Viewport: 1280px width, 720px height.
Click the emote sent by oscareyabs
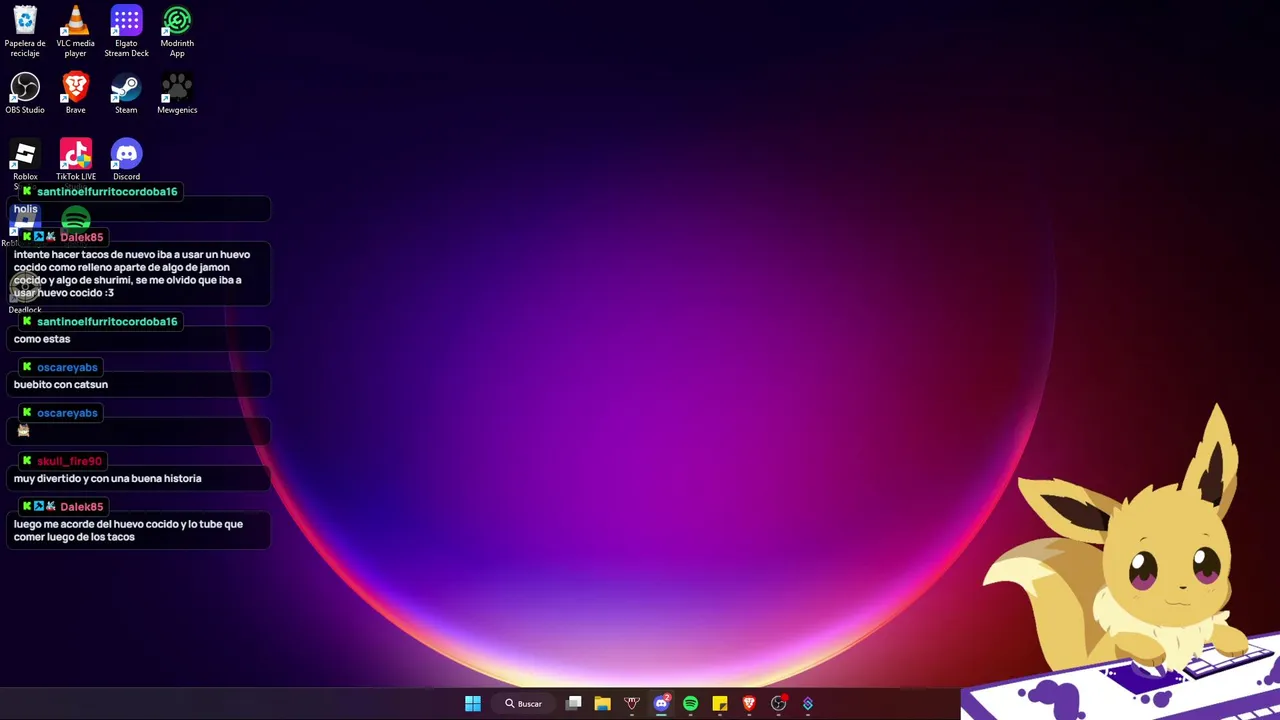tap(23, 430)
